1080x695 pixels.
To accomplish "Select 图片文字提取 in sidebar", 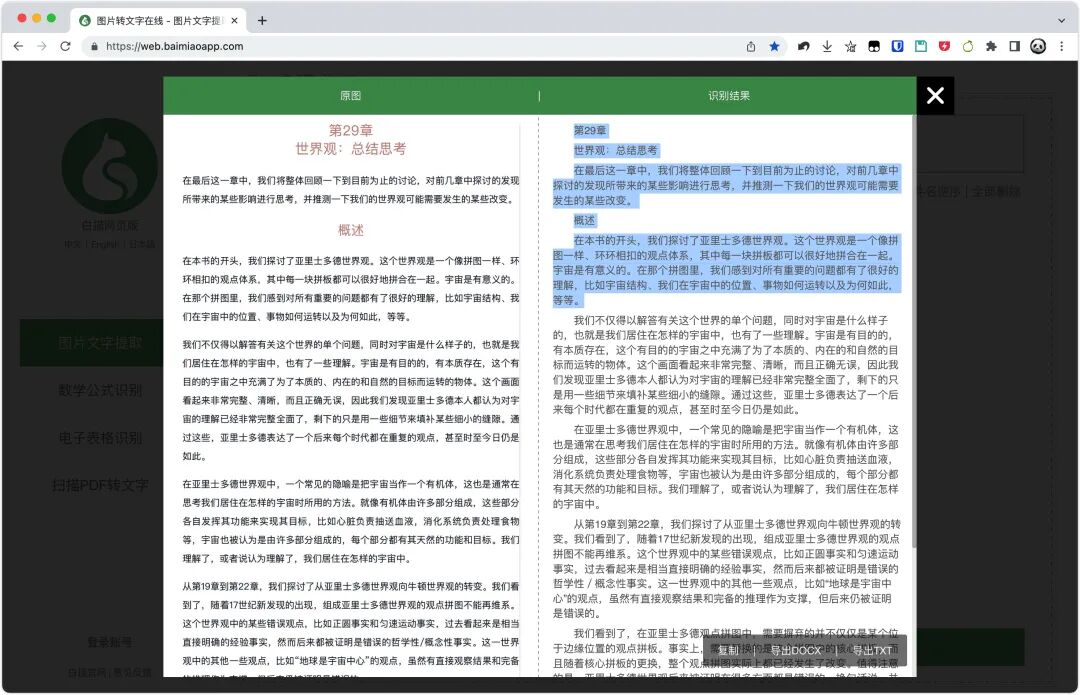I will (x=100, y=342).
